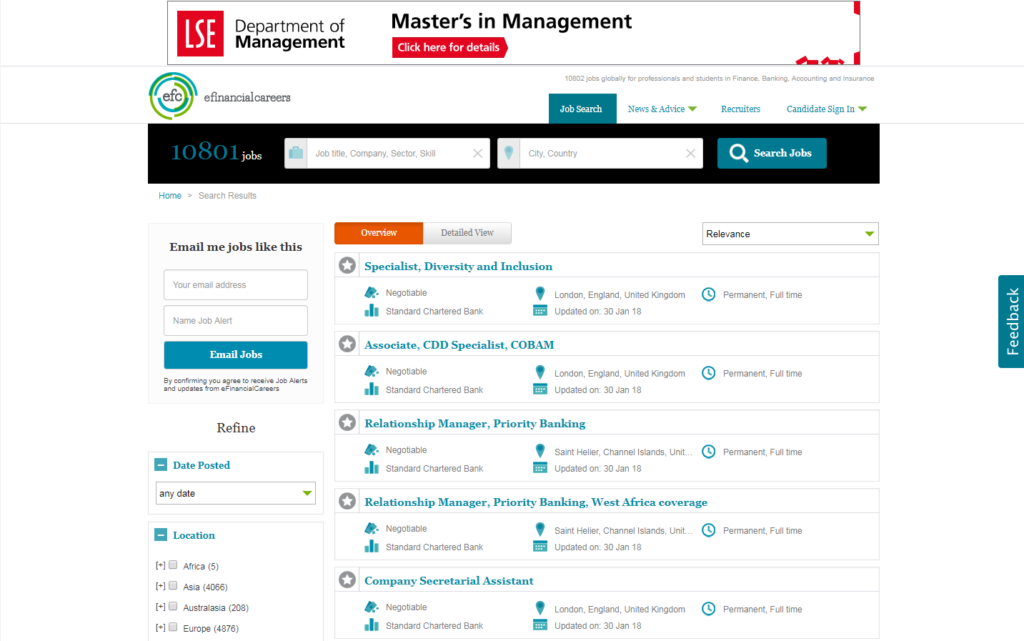Screen dimensions: 1024x641
Task: Click the Email Jobs button
Action: pyautogui.click(x=236, y=354)
